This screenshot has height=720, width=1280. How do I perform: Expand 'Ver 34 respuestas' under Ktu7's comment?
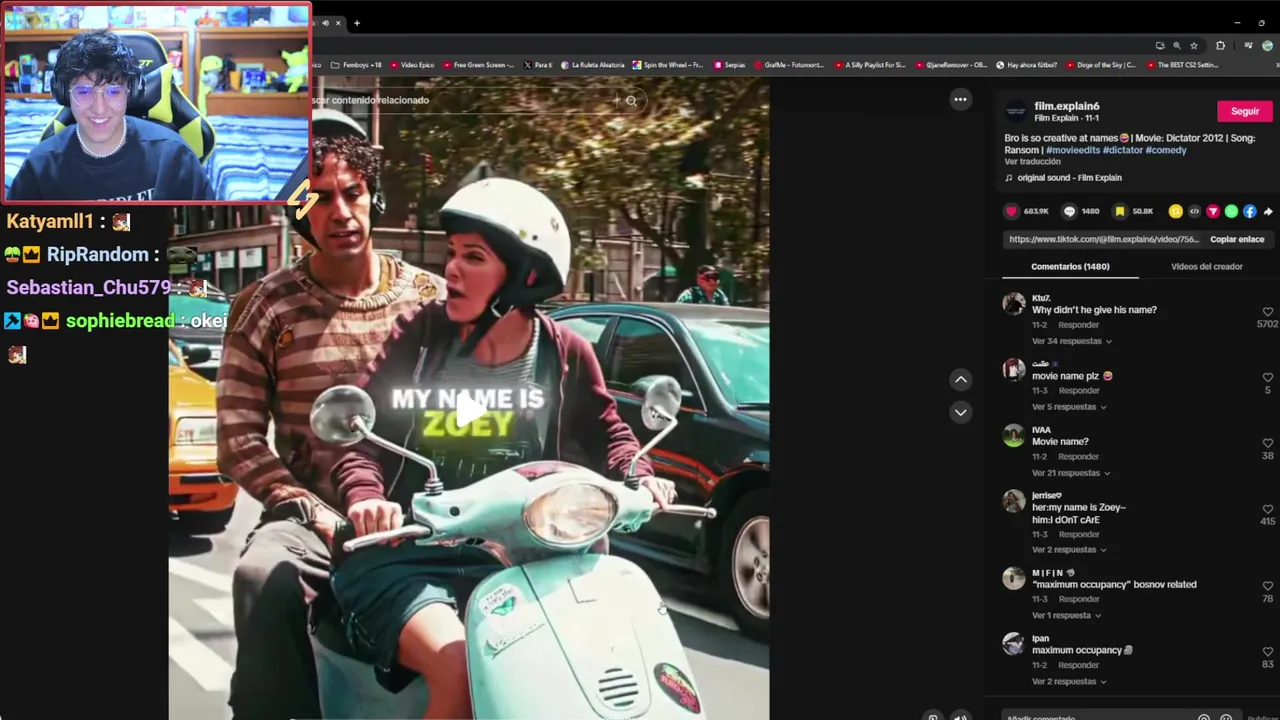(x=1071, y=341)
